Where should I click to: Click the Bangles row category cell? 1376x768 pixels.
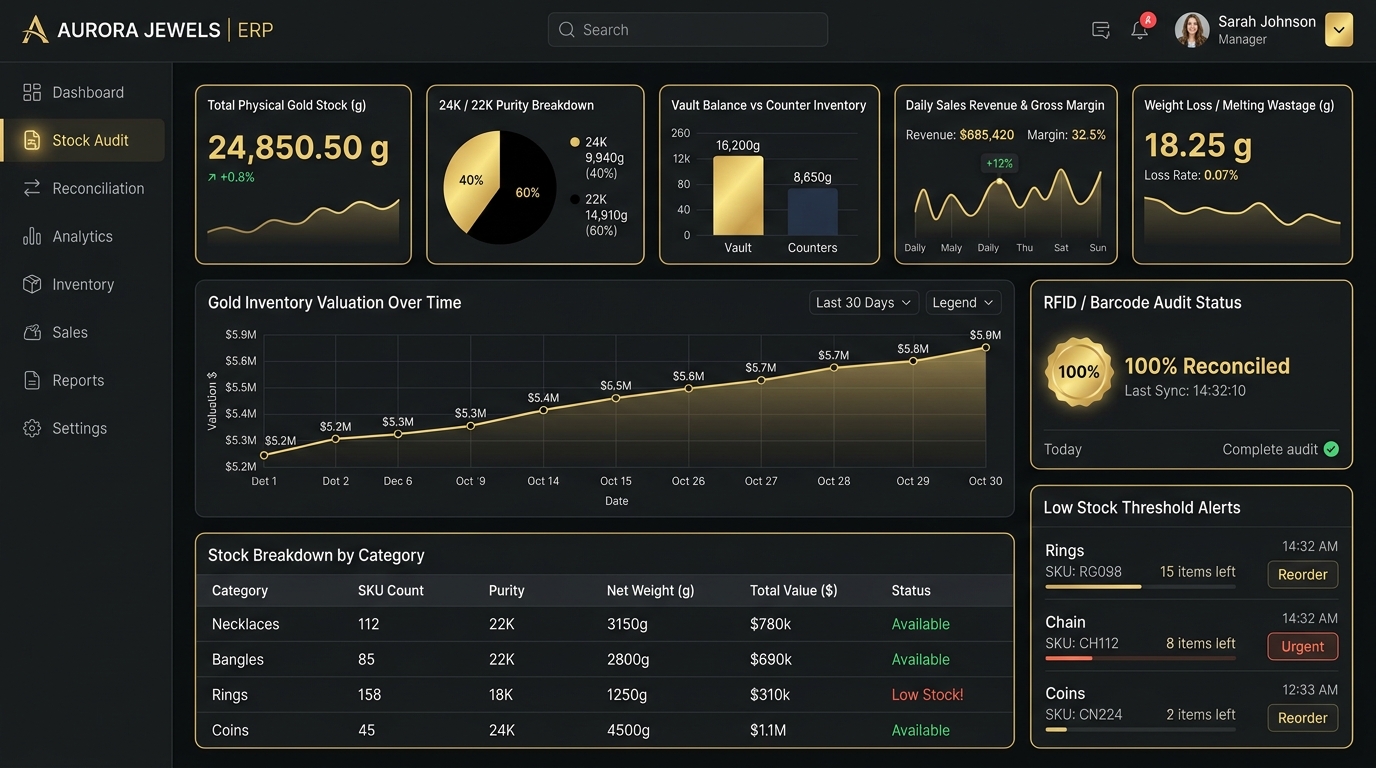tap(238, 660)
